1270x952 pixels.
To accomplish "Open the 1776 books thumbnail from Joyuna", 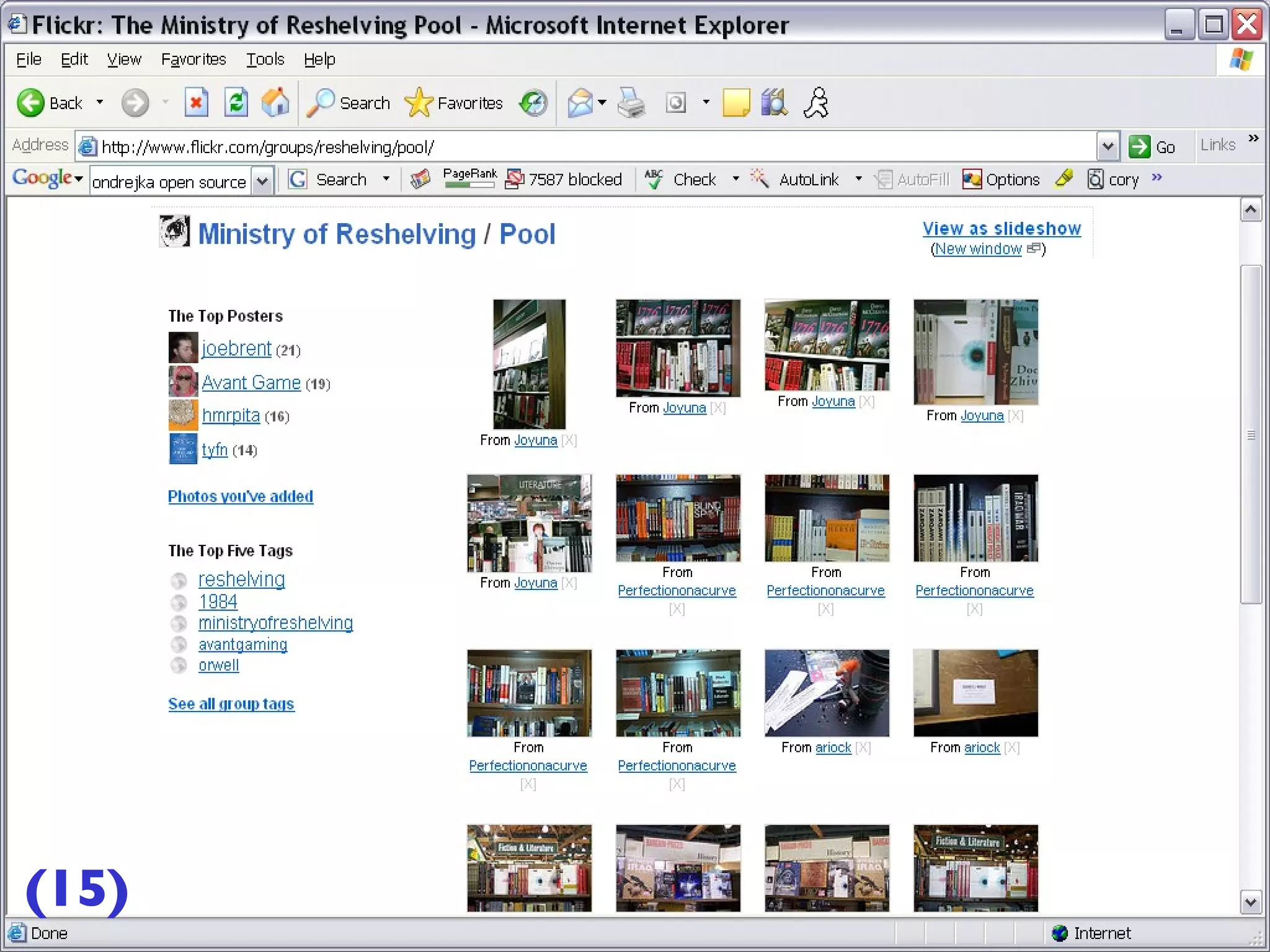I will pos(678,348).
